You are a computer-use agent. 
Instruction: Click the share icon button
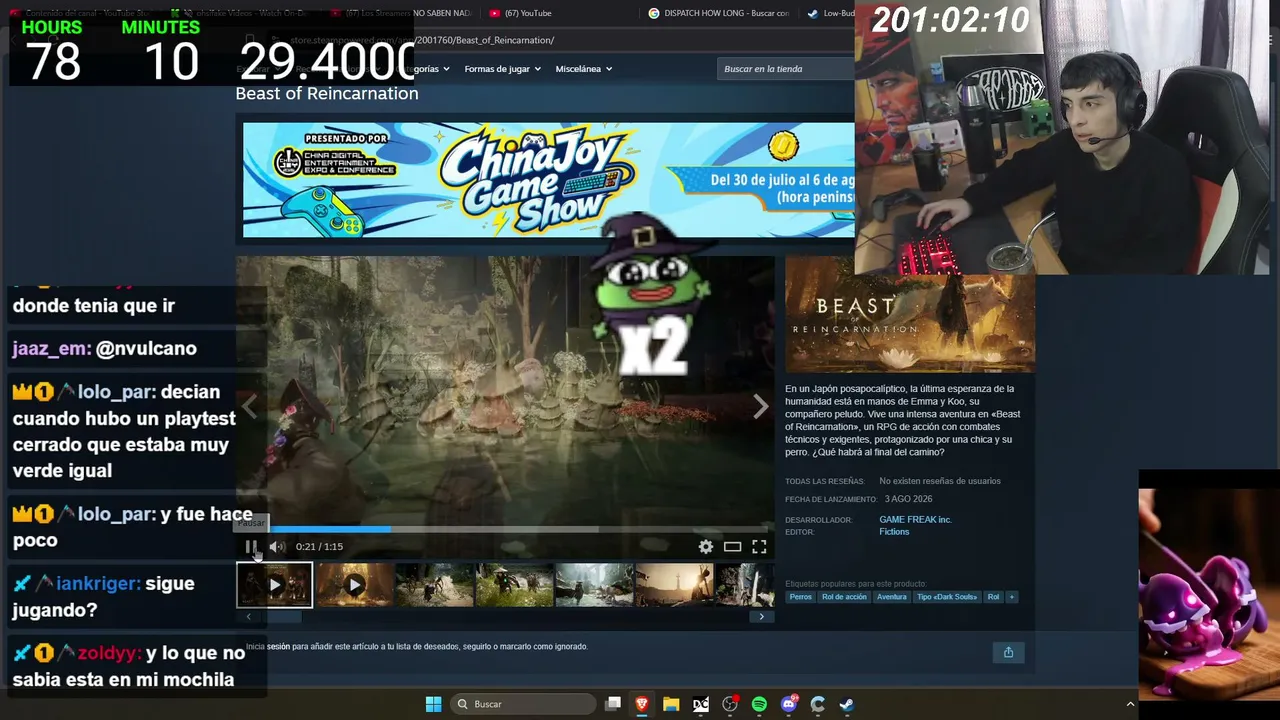1008,653
